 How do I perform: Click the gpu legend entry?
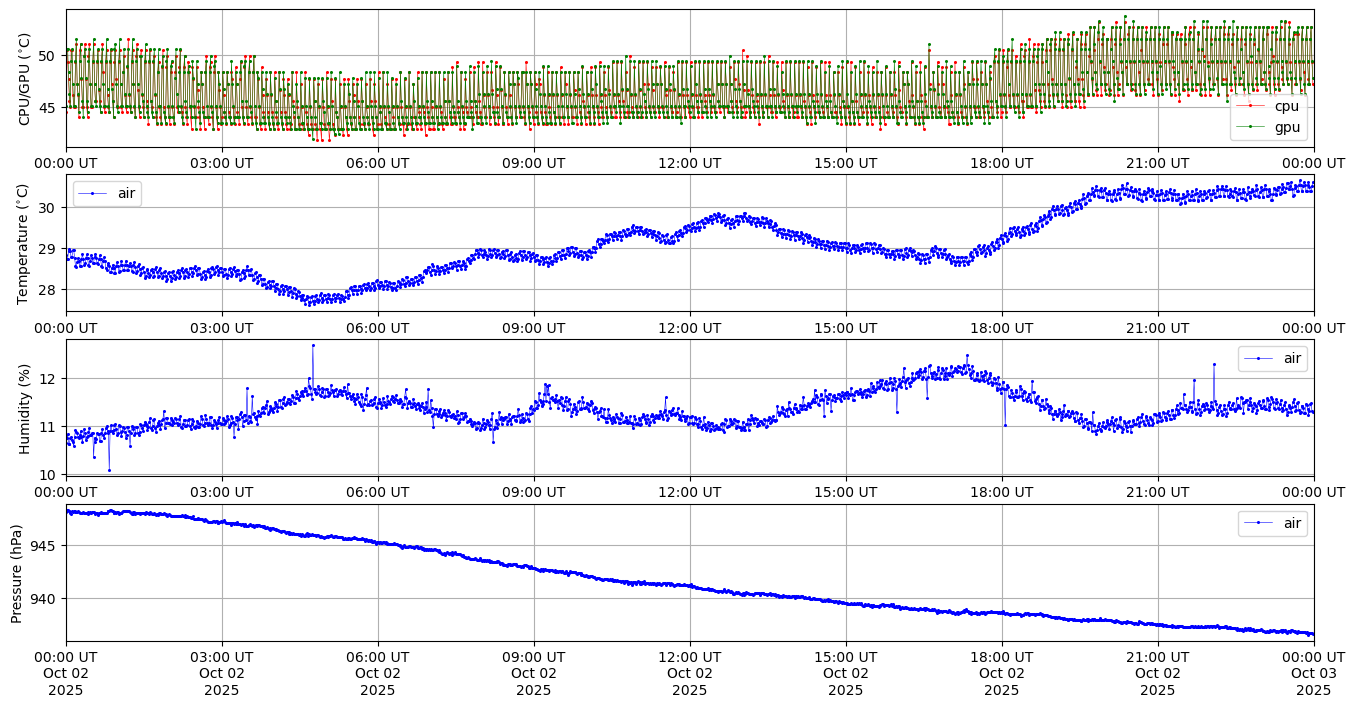pyautogui.click(x=1286, y=127)
